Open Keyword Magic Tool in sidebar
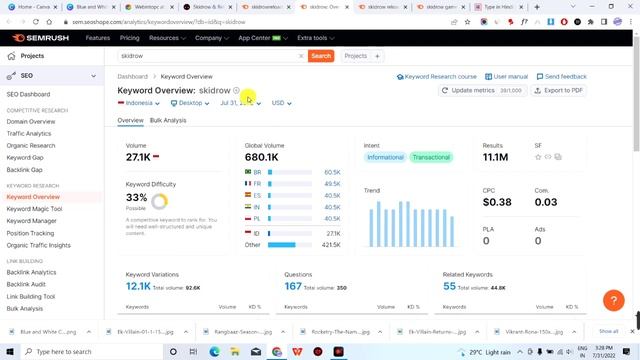 34,209
